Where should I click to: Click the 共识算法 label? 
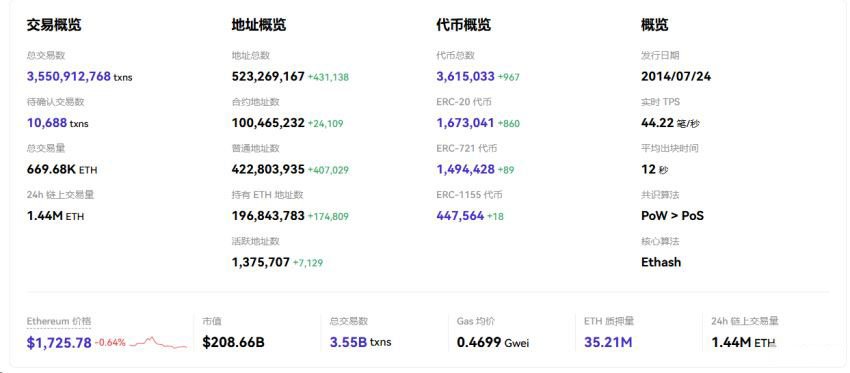(660, 195)
